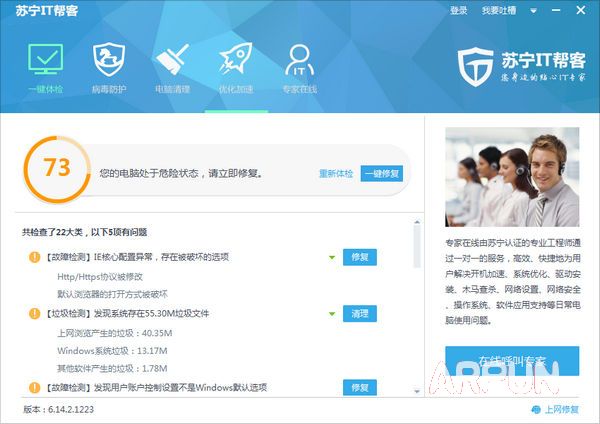
Task: Click the 重新体检 link
Action: click(336, 174)
